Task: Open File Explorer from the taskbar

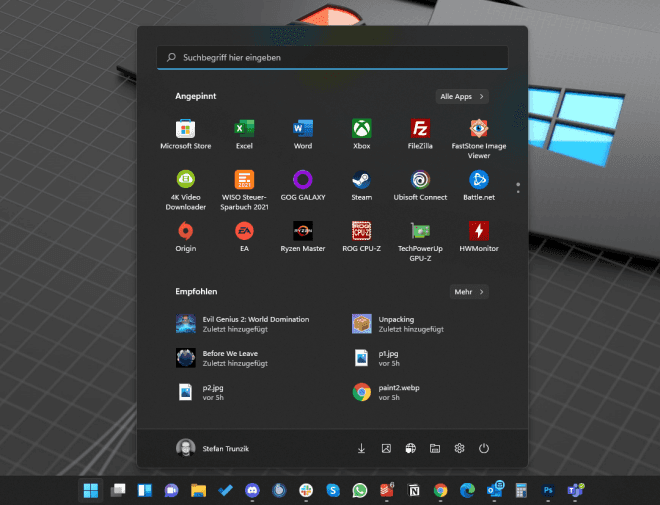Action: pyautogui.click(x=198, y=490)
